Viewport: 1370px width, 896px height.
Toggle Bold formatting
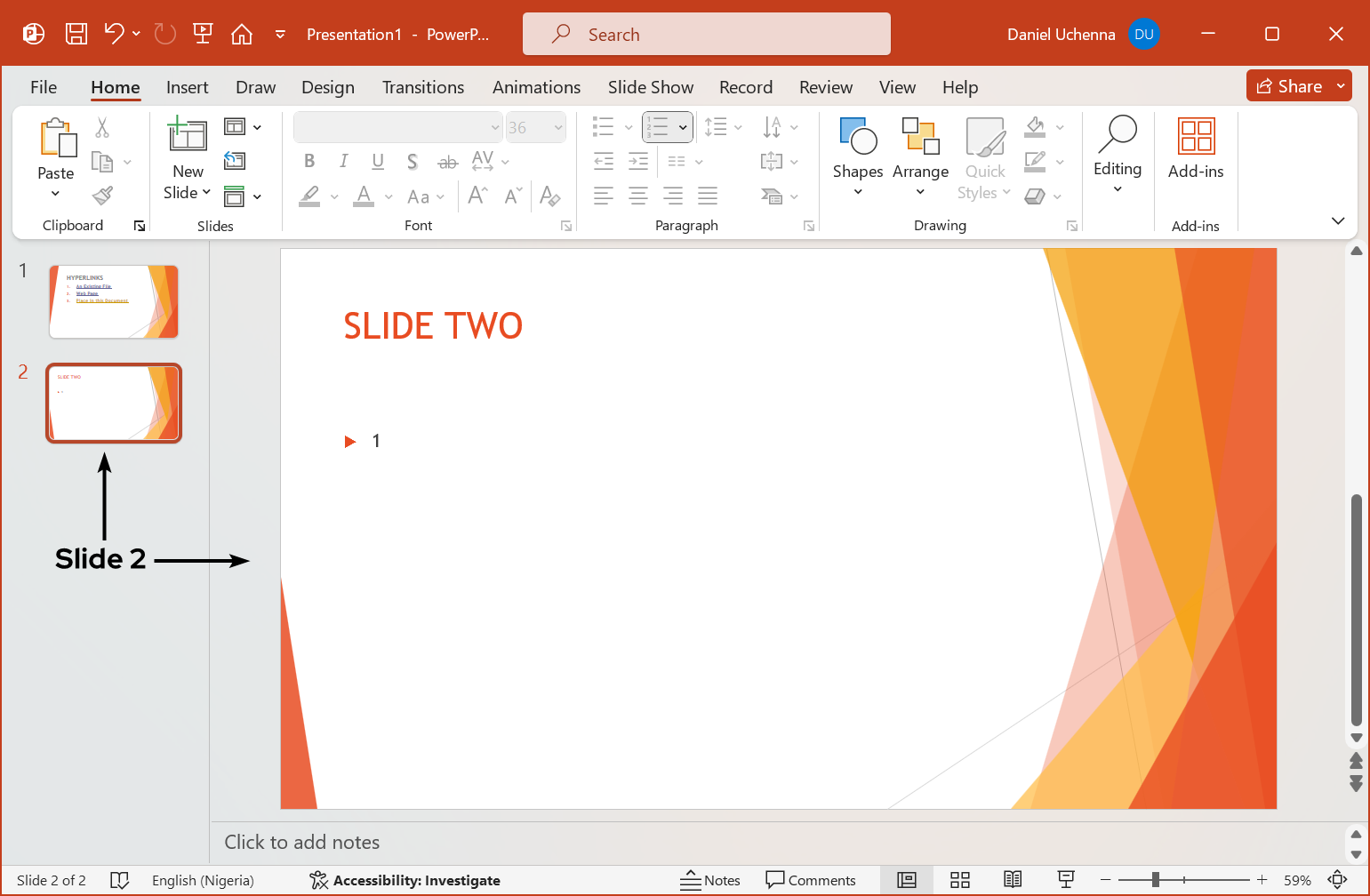coord(309,161)
